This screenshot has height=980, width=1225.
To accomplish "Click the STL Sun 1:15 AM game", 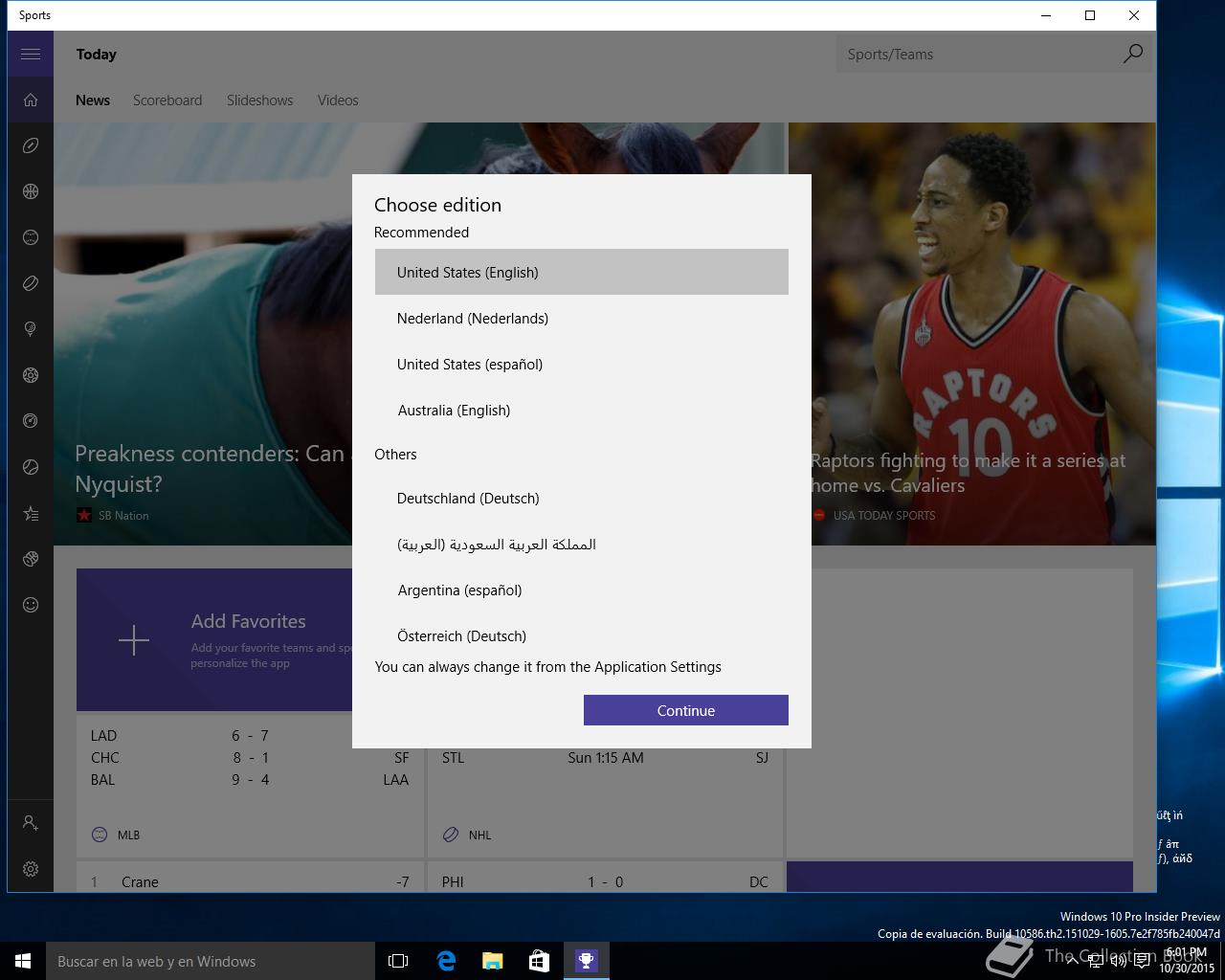I will pos(605,757).
